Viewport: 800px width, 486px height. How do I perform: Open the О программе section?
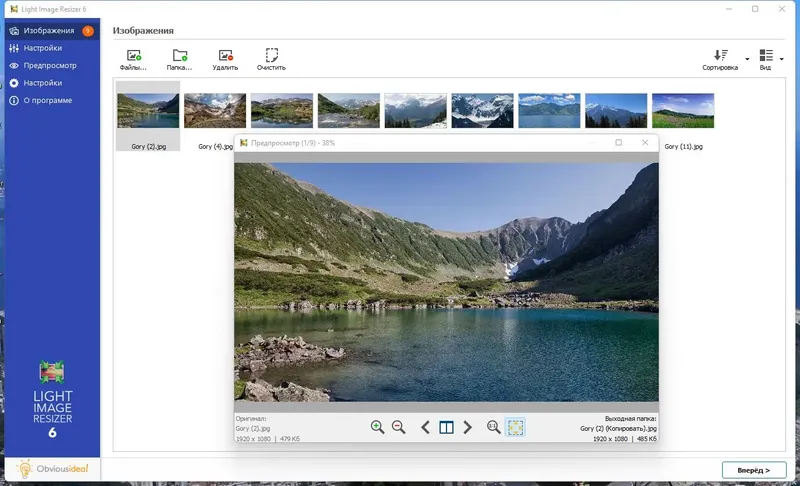coord(52,100)
